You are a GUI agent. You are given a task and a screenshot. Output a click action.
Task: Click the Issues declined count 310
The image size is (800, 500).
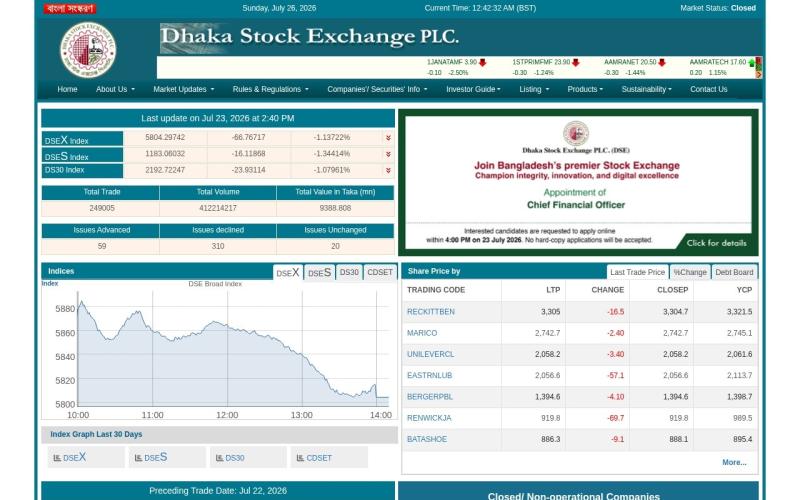coord(218,246)
